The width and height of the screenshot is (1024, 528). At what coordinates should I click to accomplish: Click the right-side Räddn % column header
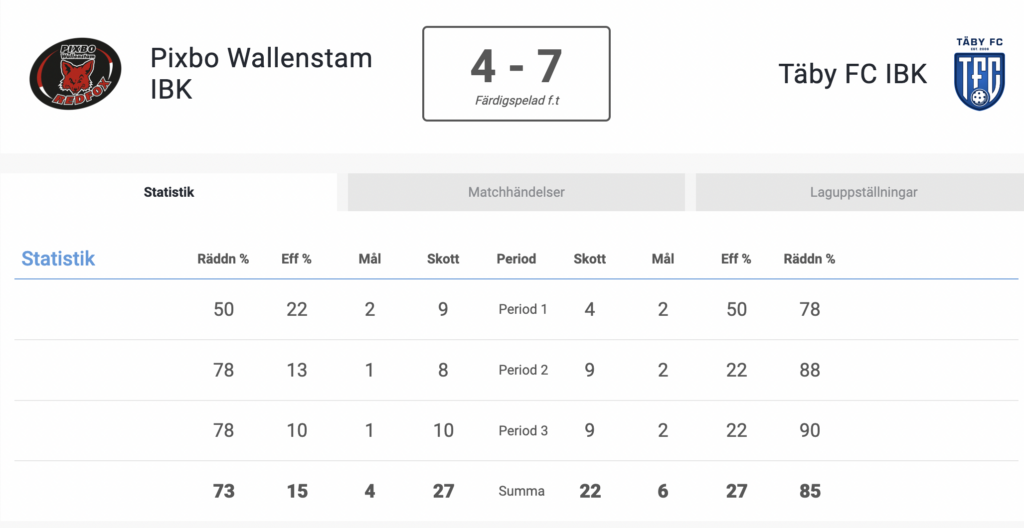click(x=809, y=259)
